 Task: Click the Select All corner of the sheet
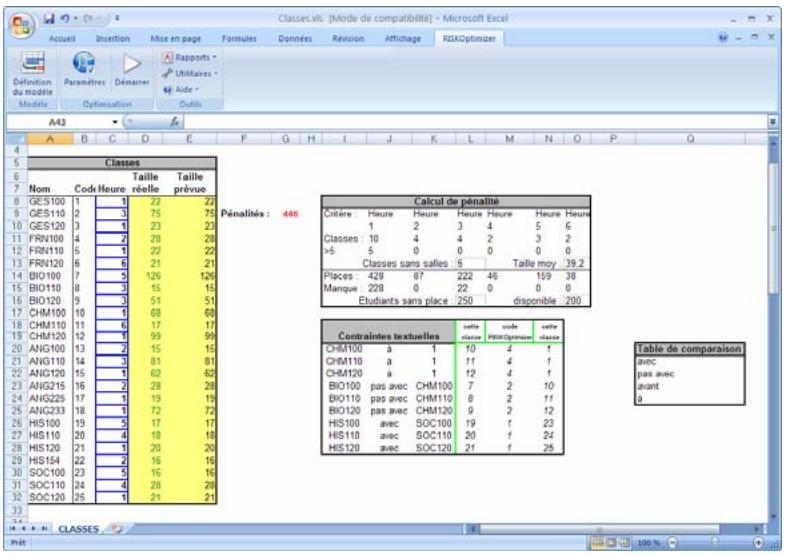tap(17, 138)
